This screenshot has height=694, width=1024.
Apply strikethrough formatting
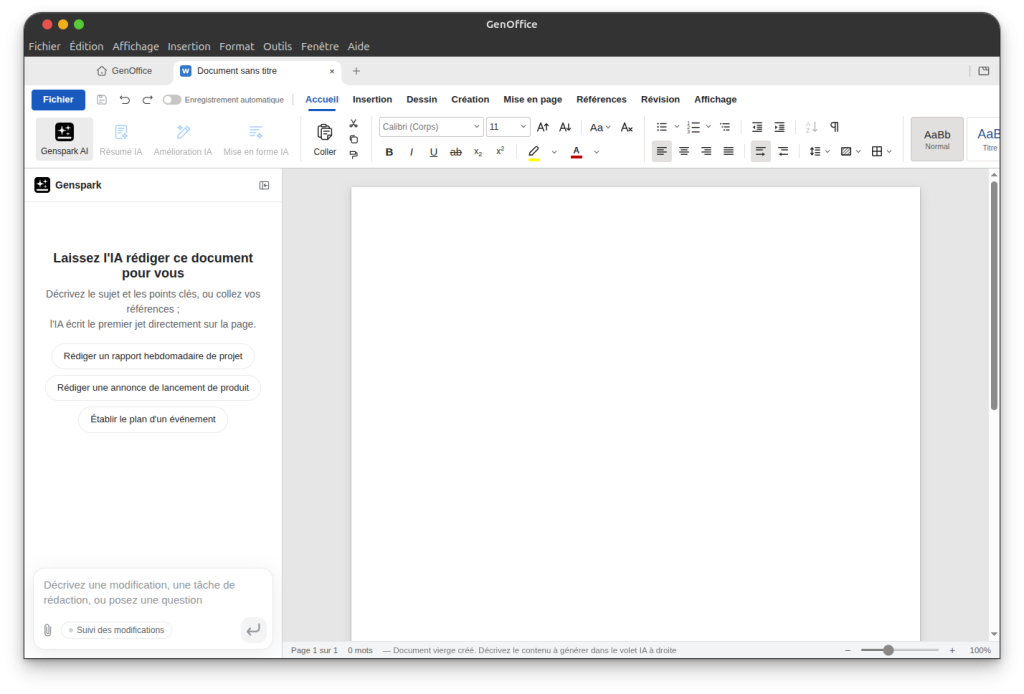coord(456,152)
